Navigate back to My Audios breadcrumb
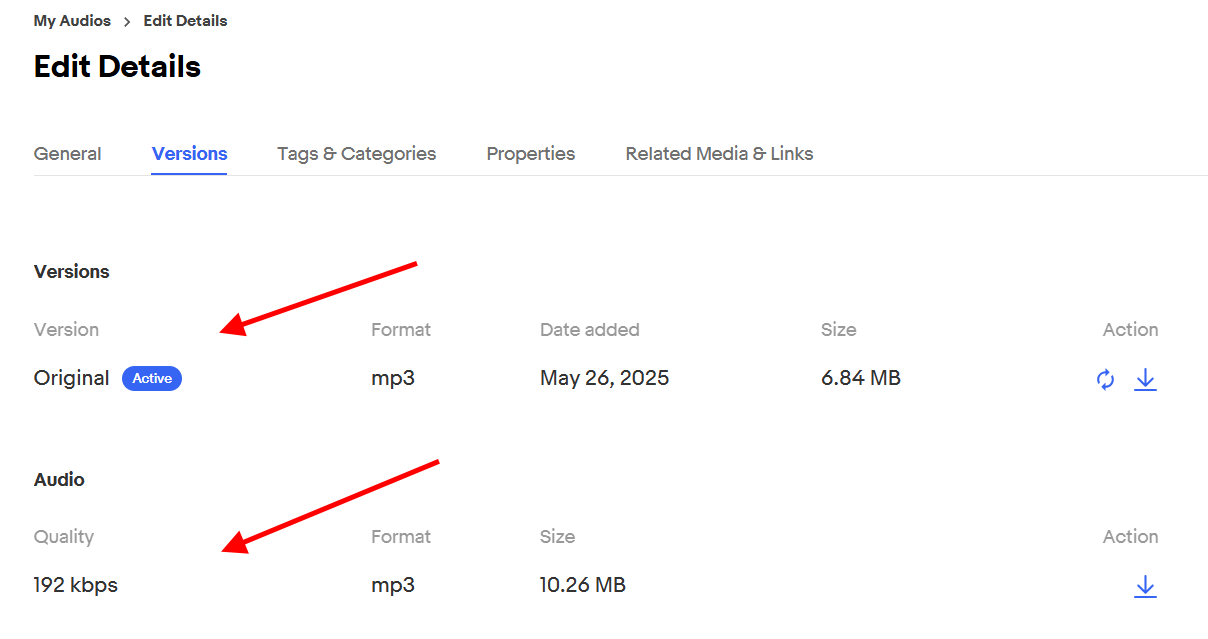Image resolution: width=1208 pixels, height=639 pixels. click(72, 21)
